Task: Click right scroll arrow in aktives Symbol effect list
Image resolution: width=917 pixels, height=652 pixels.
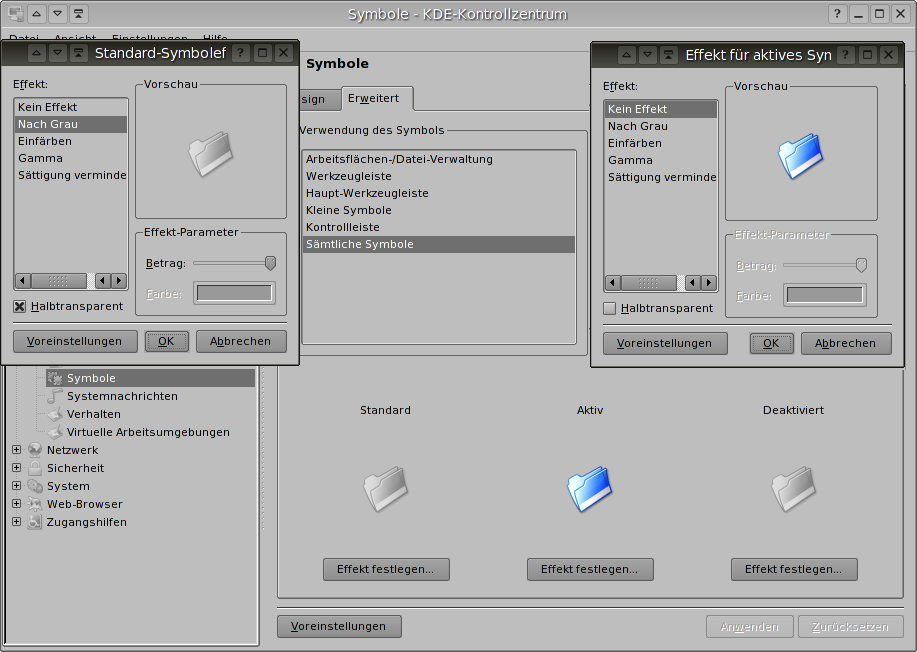Action: tap(709, 283)
